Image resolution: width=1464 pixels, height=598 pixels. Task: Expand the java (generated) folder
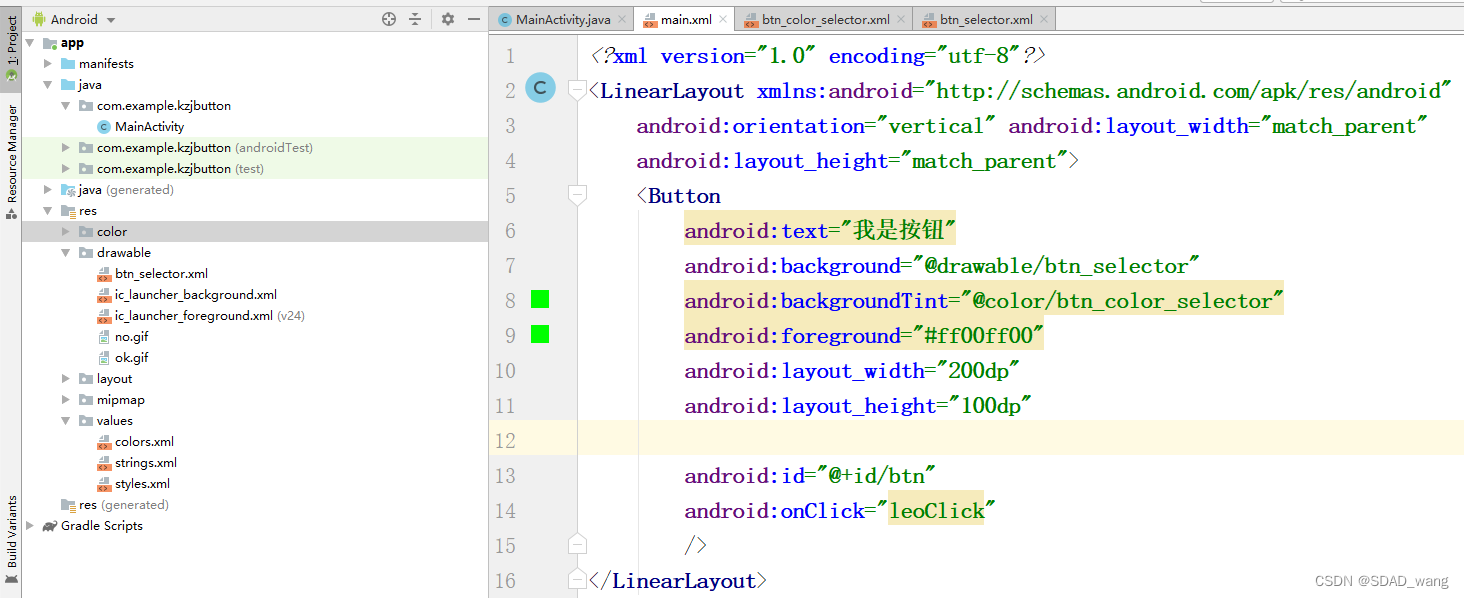48,190
